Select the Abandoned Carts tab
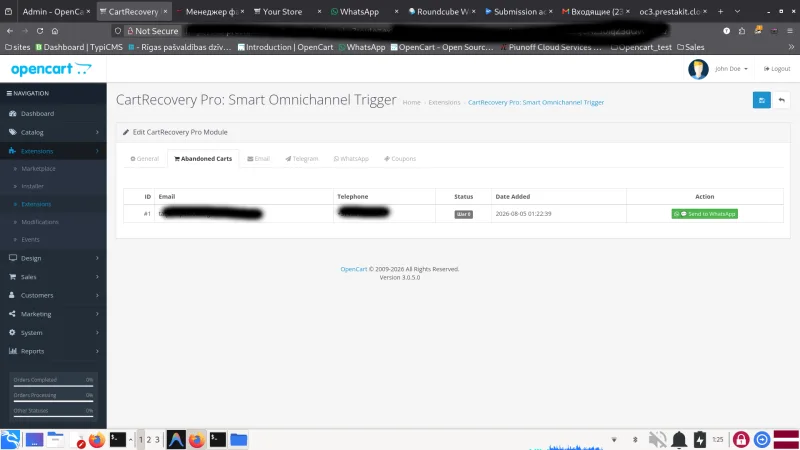 click(203, 159)
